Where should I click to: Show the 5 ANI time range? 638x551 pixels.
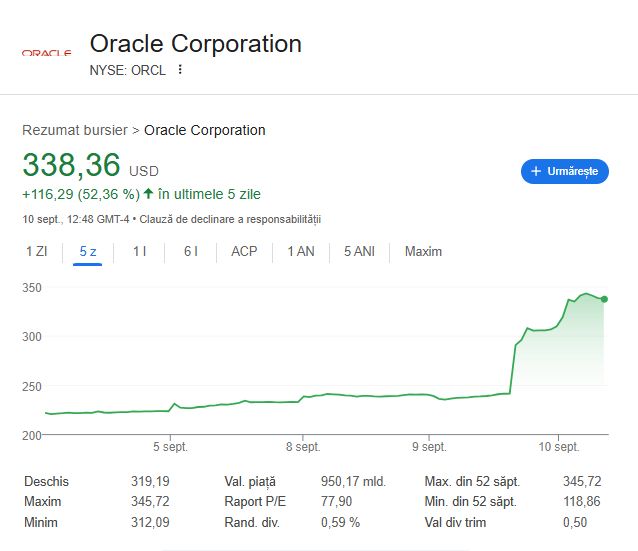[359, 251]
